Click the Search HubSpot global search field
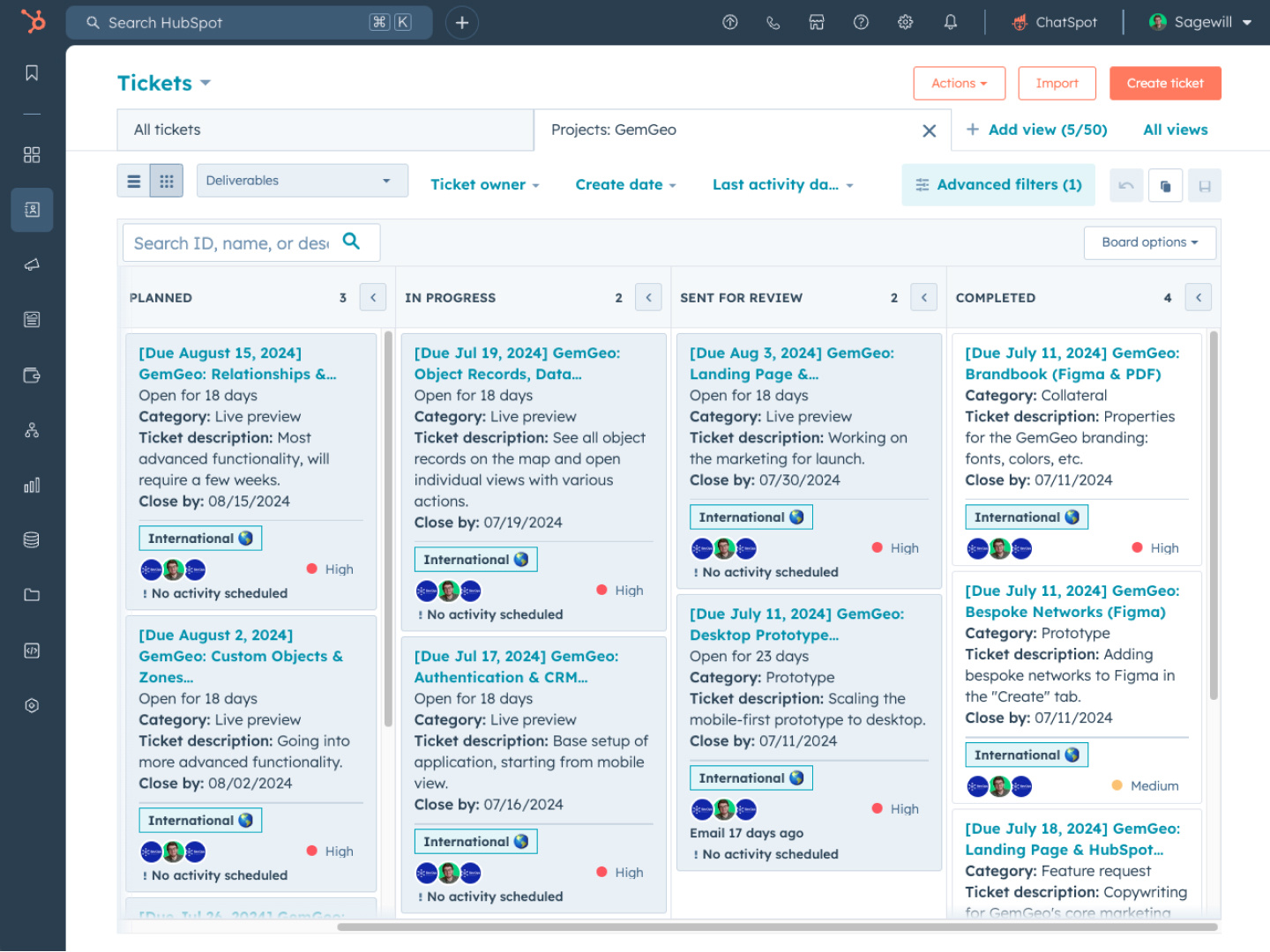Screen dimensions: 1270x952 (250, 23)
